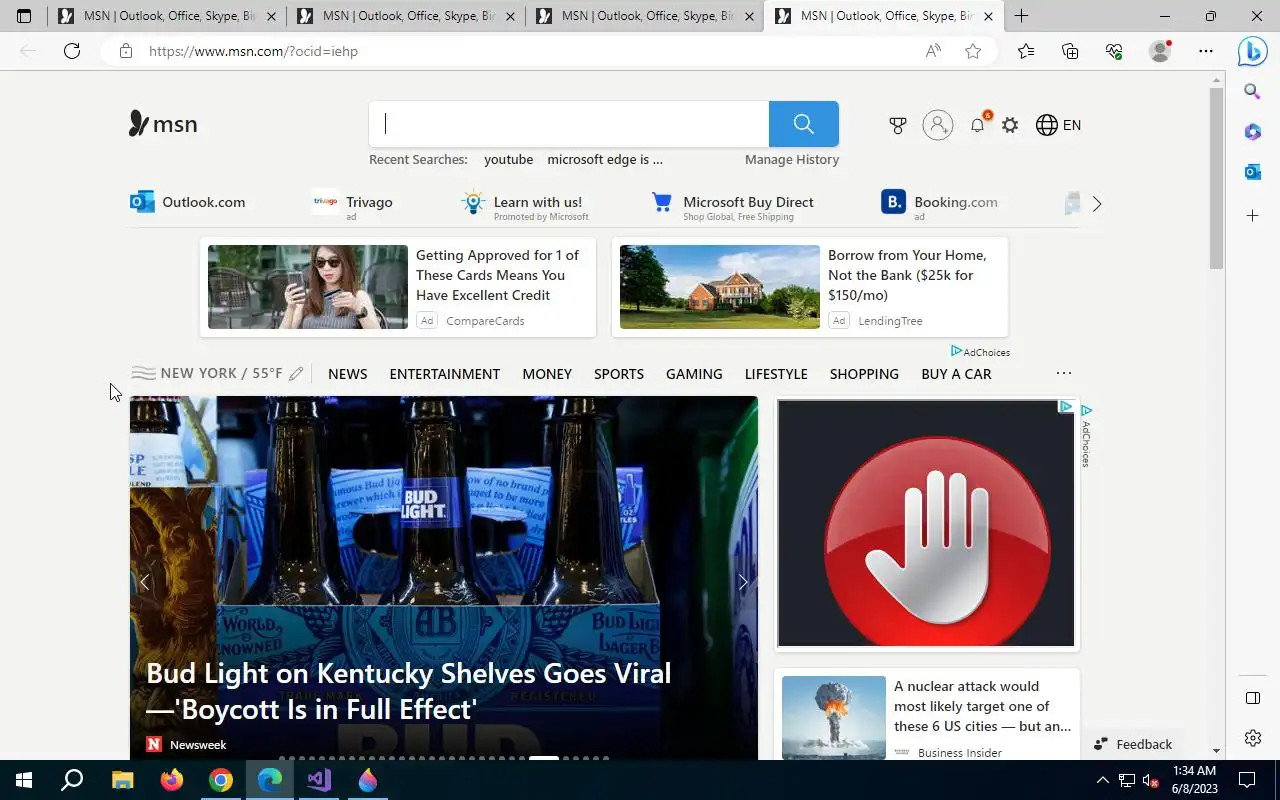Show hidden system tray icons chevron
Viewport: 1280px width, 800px height.
click(1103, 780)
